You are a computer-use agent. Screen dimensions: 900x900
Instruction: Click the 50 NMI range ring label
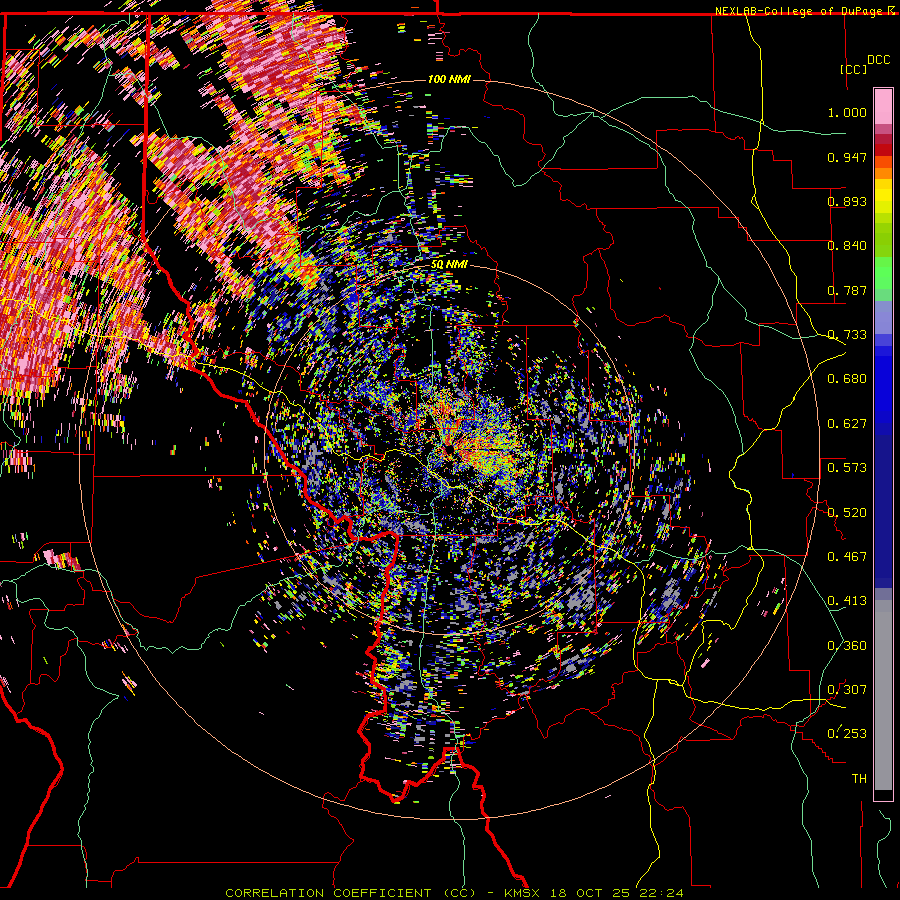pos(449,265)
